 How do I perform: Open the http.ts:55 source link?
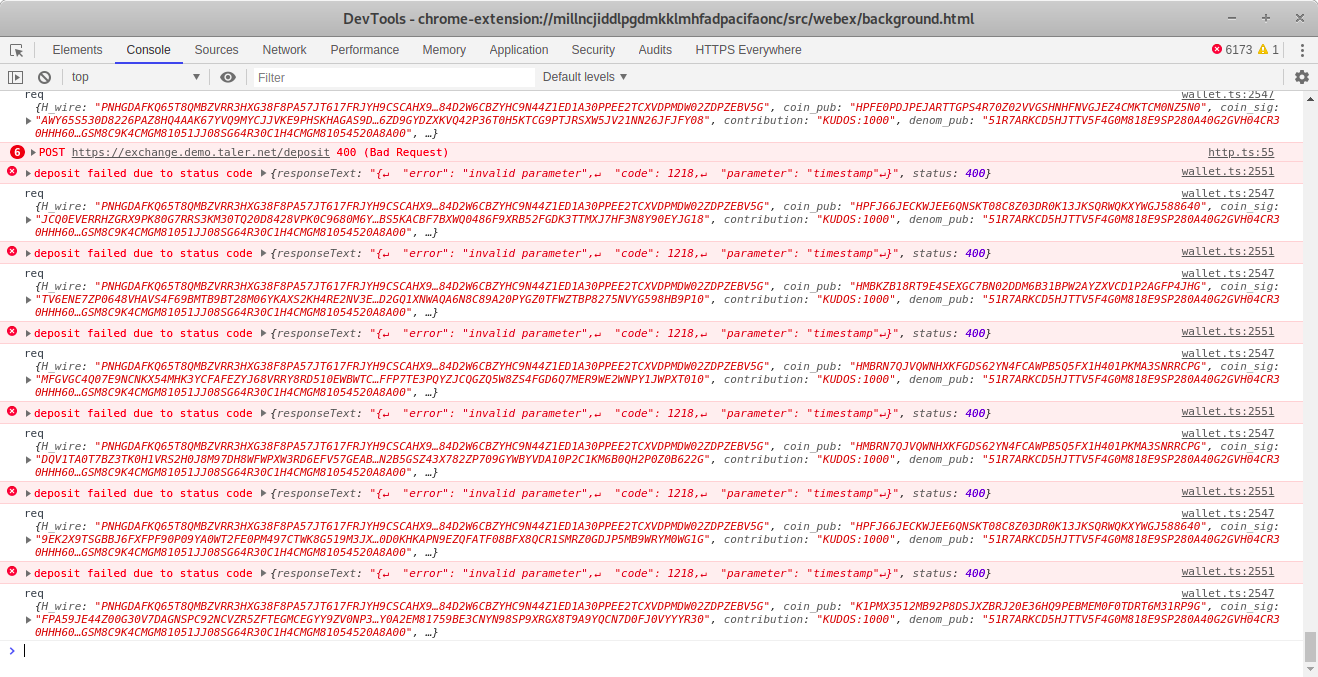point(1240,152)
